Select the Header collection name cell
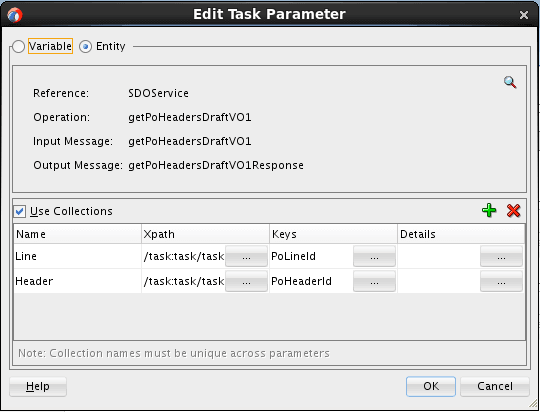 click(78, 281)
